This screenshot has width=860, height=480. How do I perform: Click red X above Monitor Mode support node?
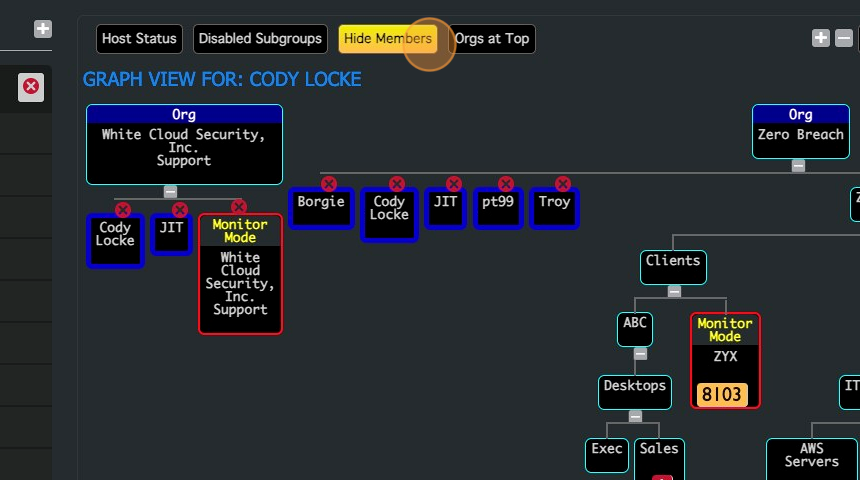pyautogui.click(x=239, y=207)
